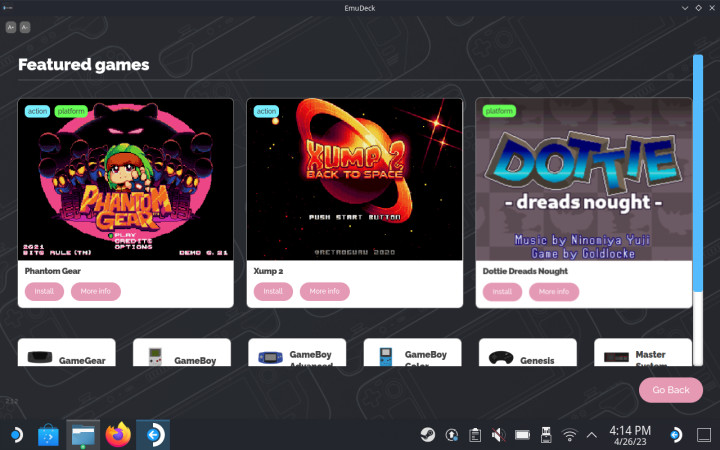The image size is (720, 450).
Task: Expand the hidden system tray icons arrow
Action: [x=591, y=435]
